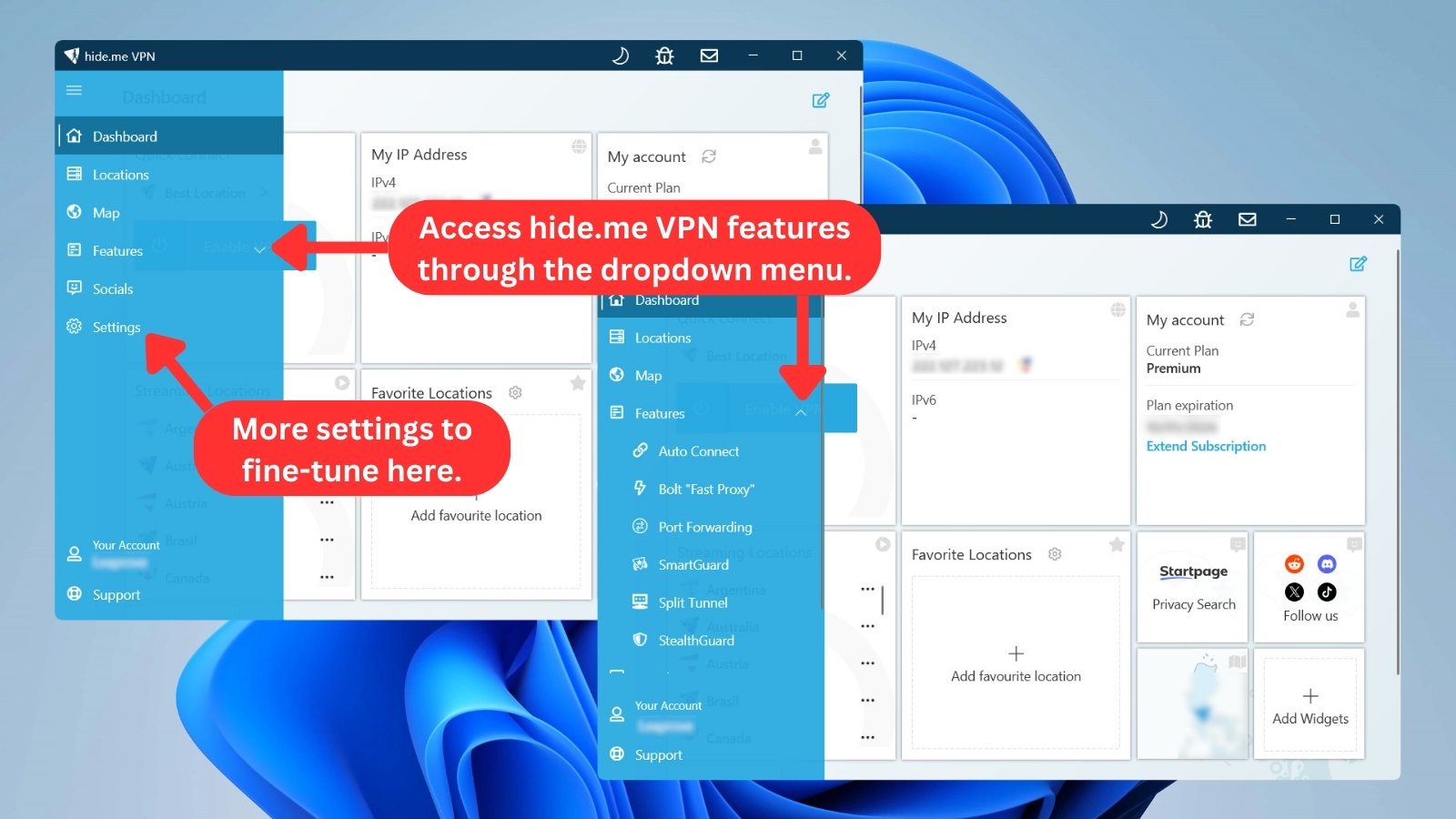Image resolution: width=1456 pixels, height=819 pixels.
Task: Click the TikTok icon in Follow us widget
Action: [x=1327, y=592]
